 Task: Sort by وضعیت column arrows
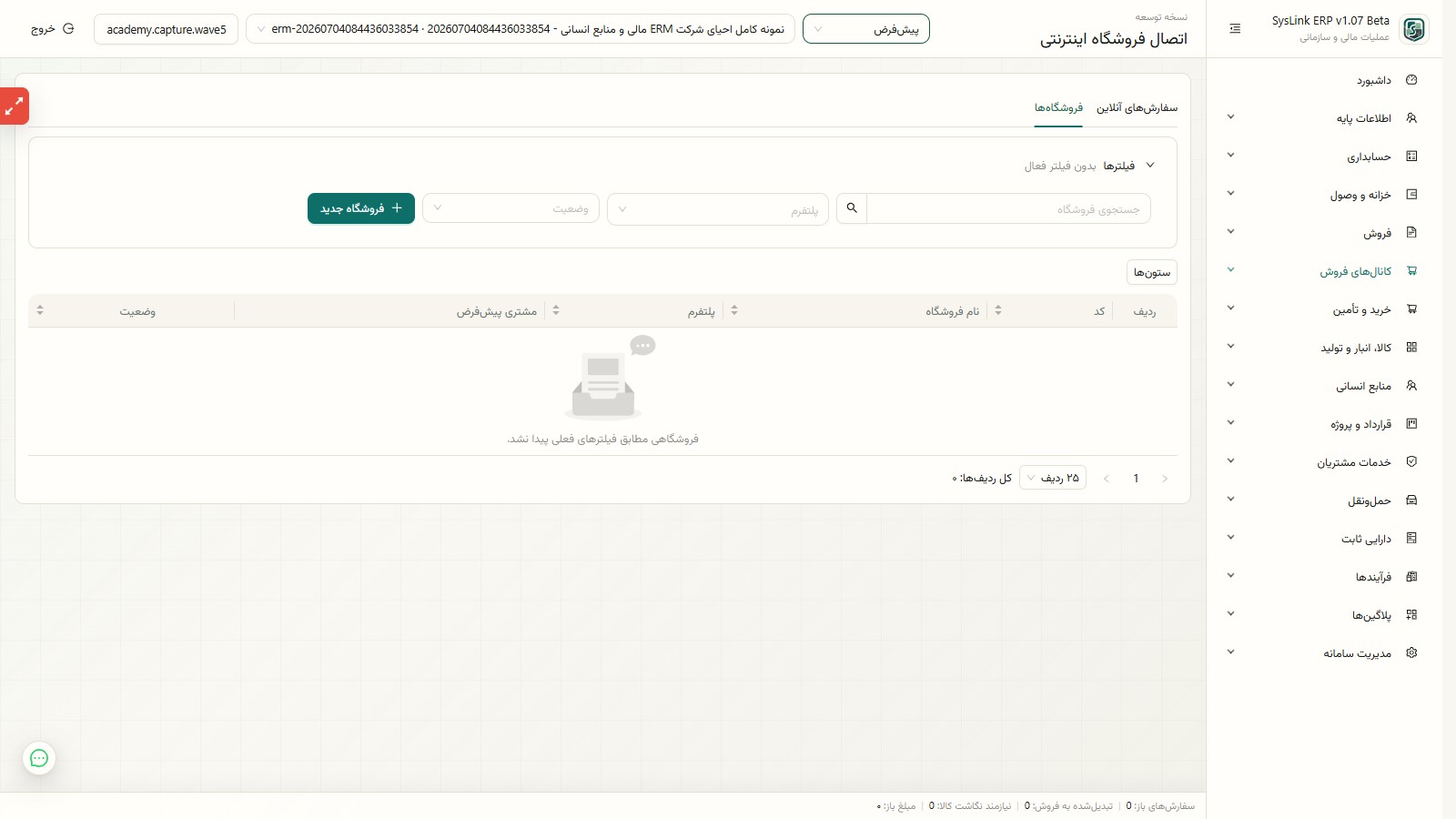pyautogui.click(x=40, y=310)
